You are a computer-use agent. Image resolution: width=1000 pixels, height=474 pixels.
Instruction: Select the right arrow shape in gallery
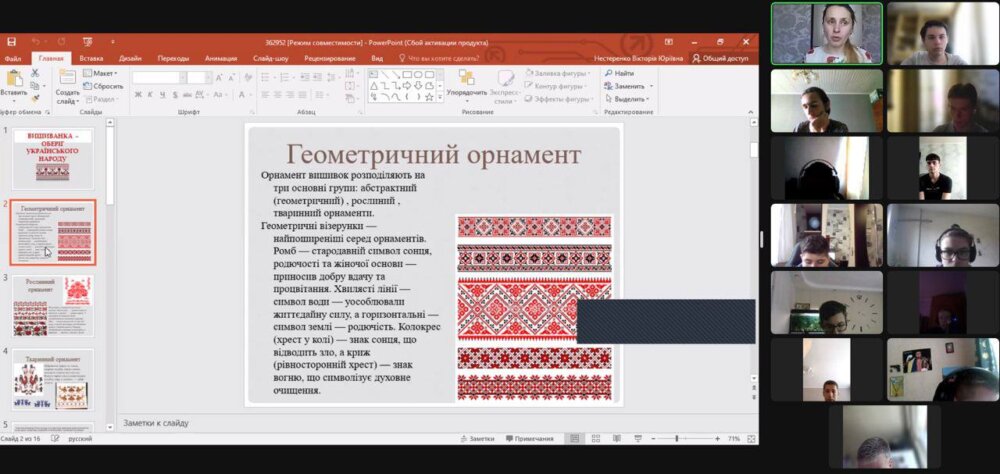(x=407, y=85)
